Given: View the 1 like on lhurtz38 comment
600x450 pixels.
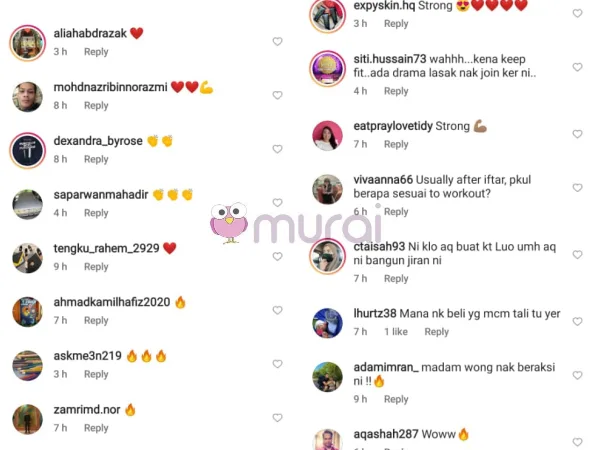Looking at the screenshot, I should [x=396, y=332].
